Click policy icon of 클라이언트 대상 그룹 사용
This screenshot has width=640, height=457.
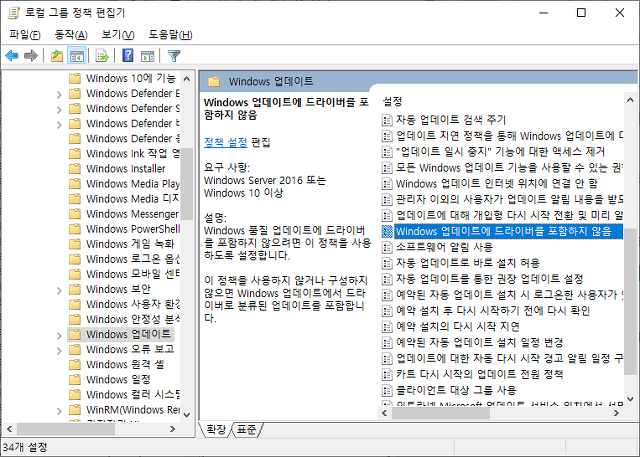387,390
